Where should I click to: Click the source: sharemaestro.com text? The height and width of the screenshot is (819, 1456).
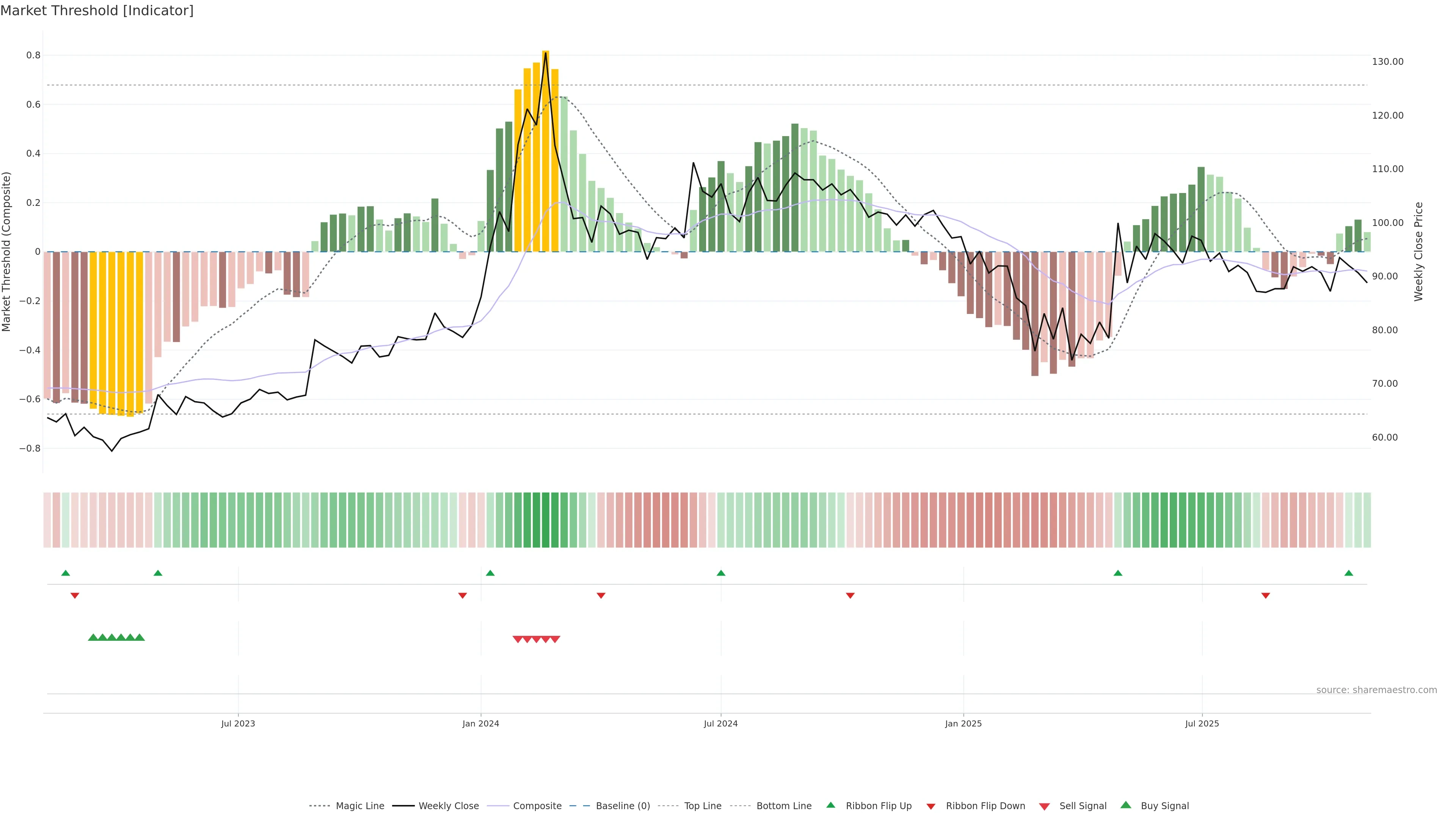1376,690
